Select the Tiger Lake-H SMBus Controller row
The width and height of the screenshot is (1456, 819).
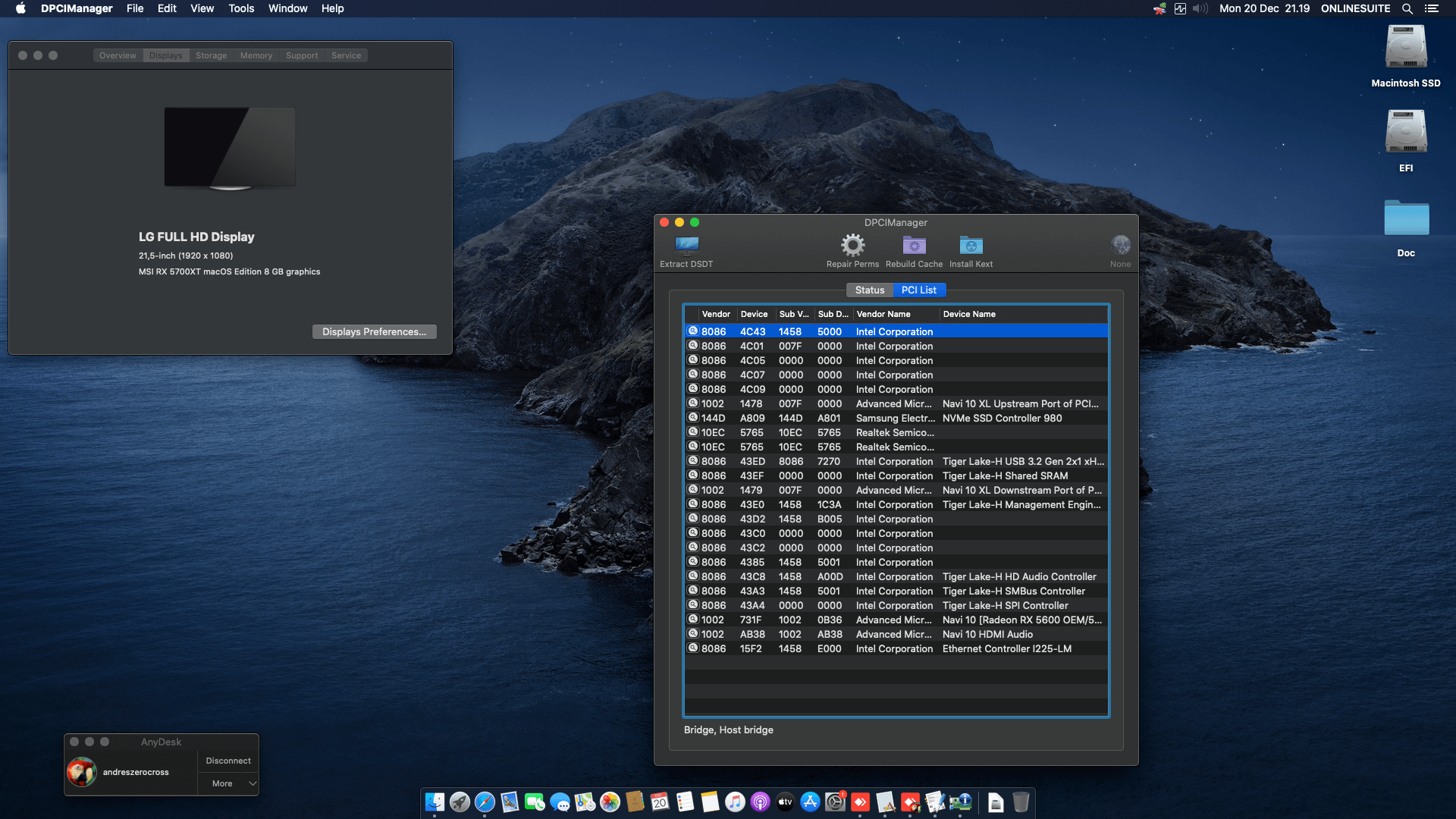(x=896, y=591)
